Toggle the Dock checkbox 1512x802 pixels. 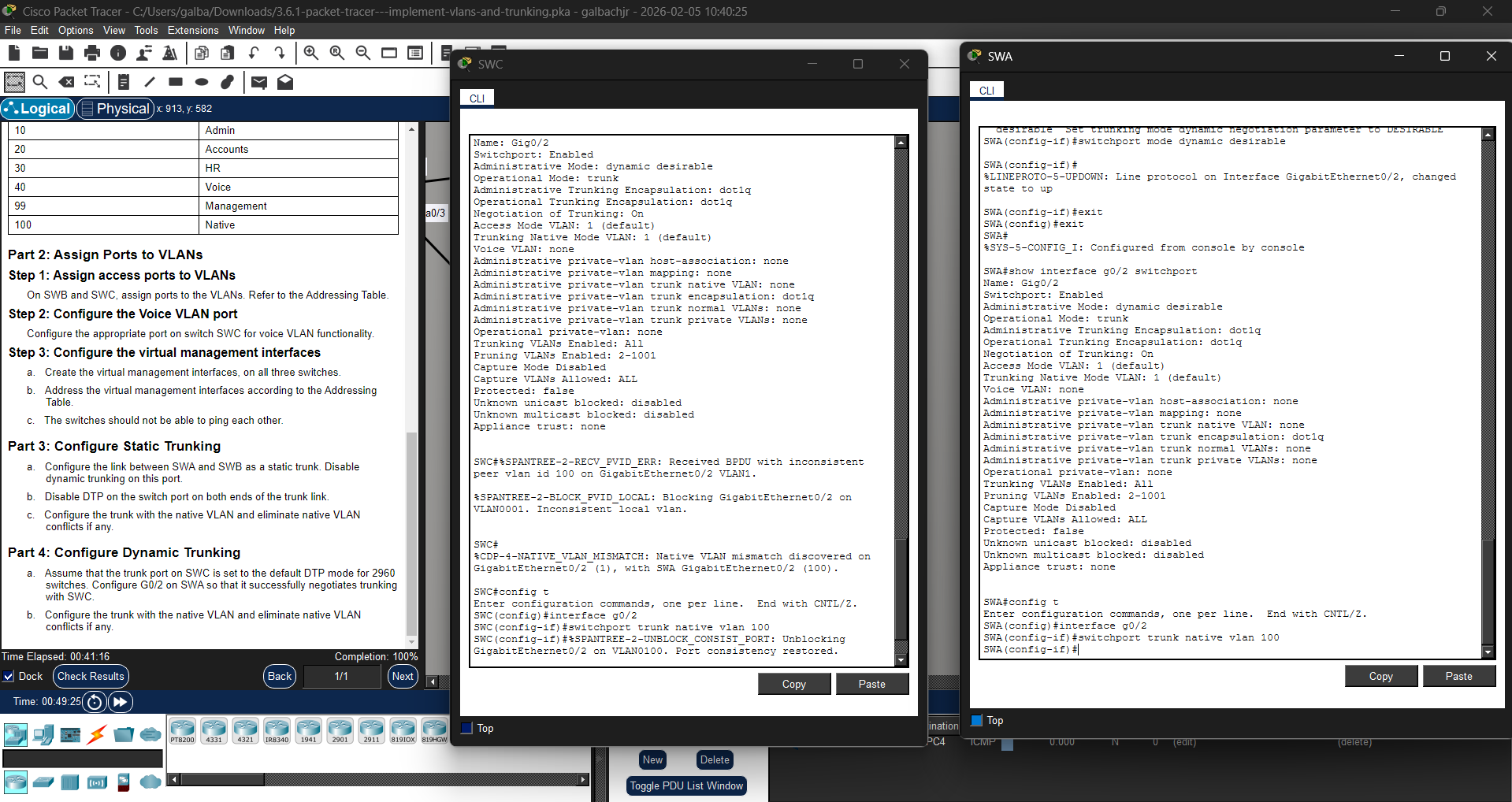pos(9,676)
